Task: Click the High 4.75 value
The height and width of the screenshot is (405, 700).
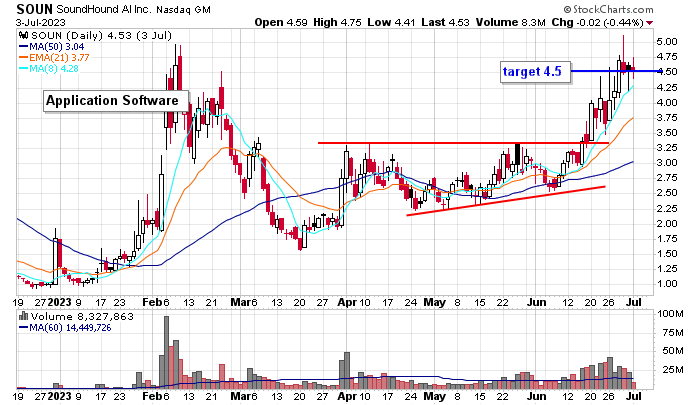Action: 337,22
